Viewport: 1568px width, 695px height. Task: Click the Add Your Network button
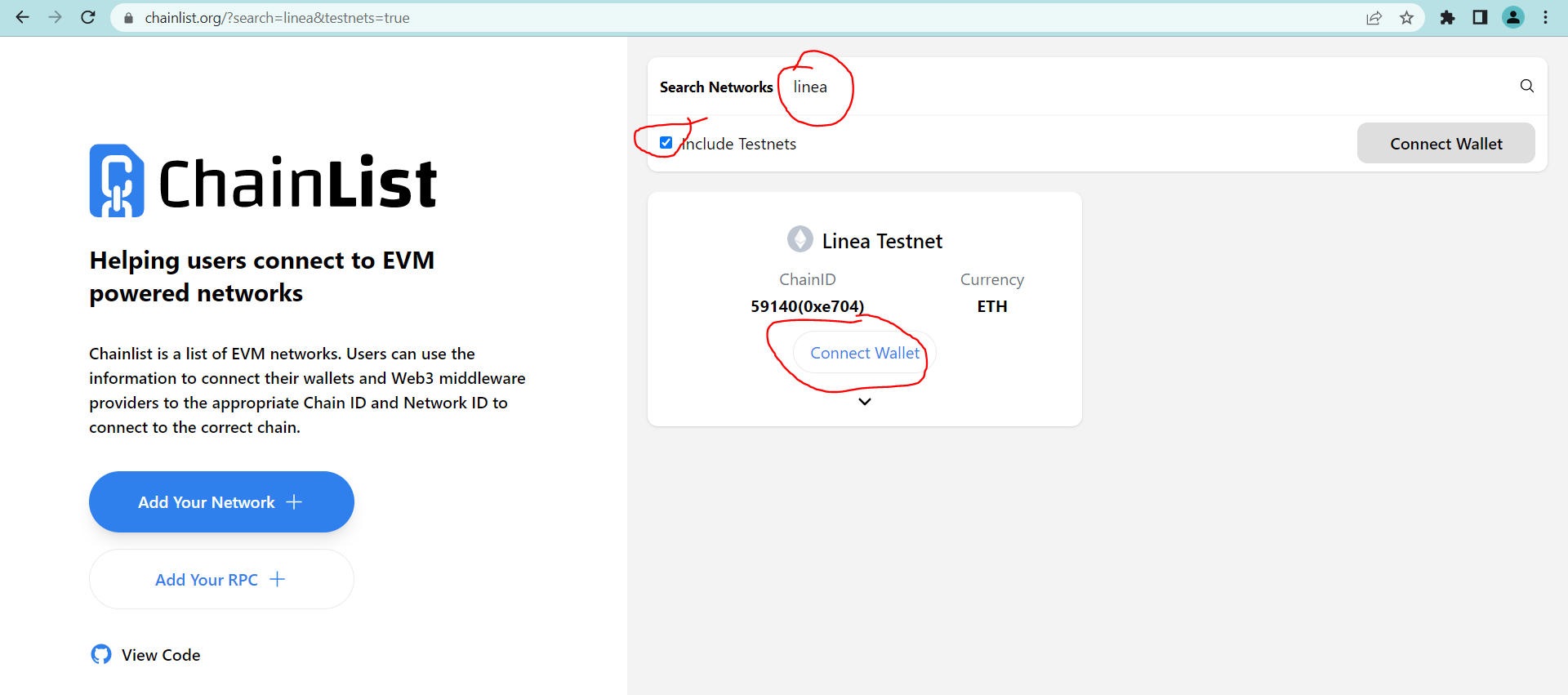click(221, 501)
